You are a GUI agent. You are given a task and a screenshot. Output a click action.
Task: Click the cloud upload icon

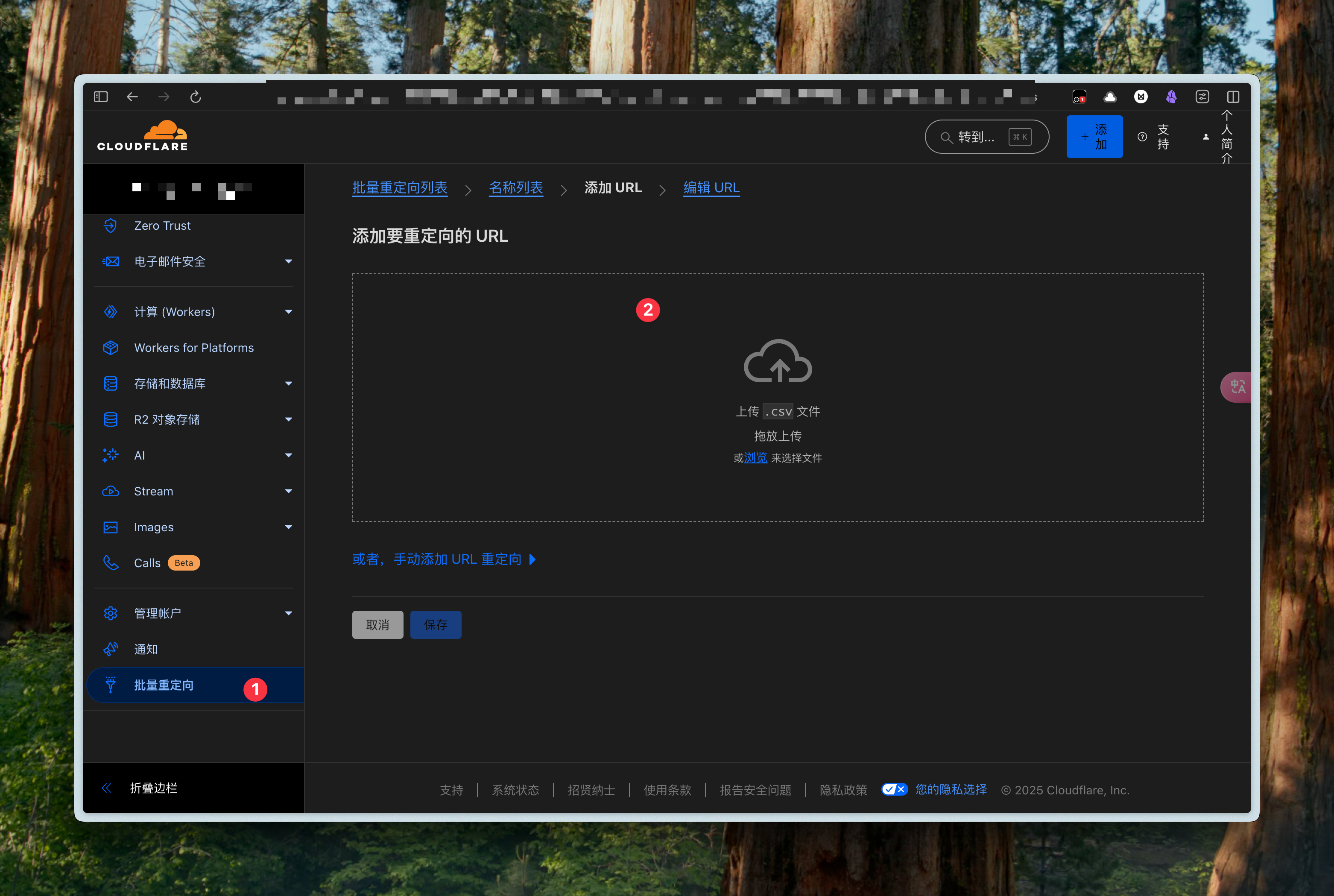(777, 361)
